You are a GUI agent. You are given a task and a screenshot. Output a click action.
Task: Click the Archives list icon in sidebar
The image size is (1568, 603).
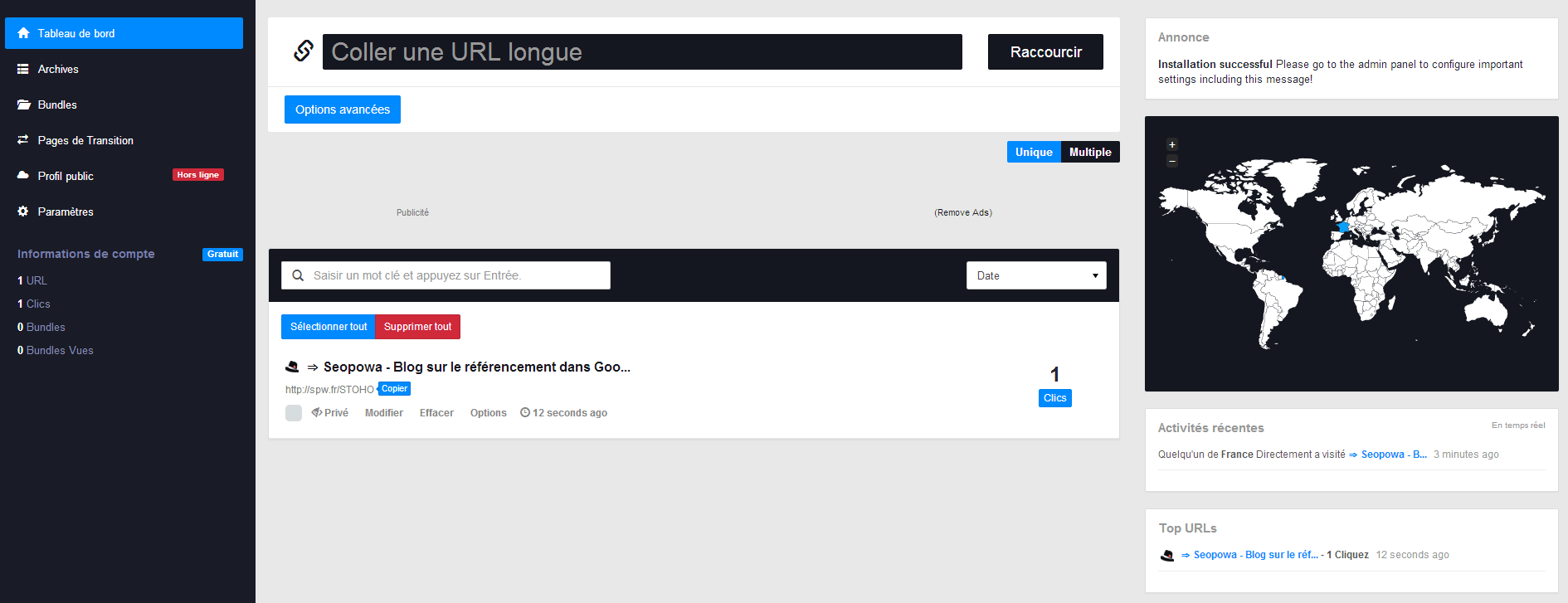pos(23,70)
